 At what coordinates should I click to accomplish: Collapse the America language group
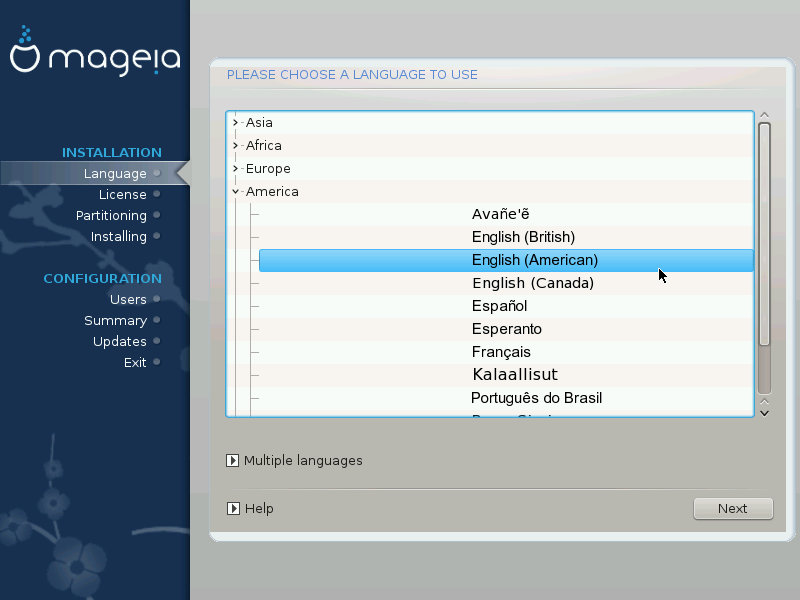[235, 192]
